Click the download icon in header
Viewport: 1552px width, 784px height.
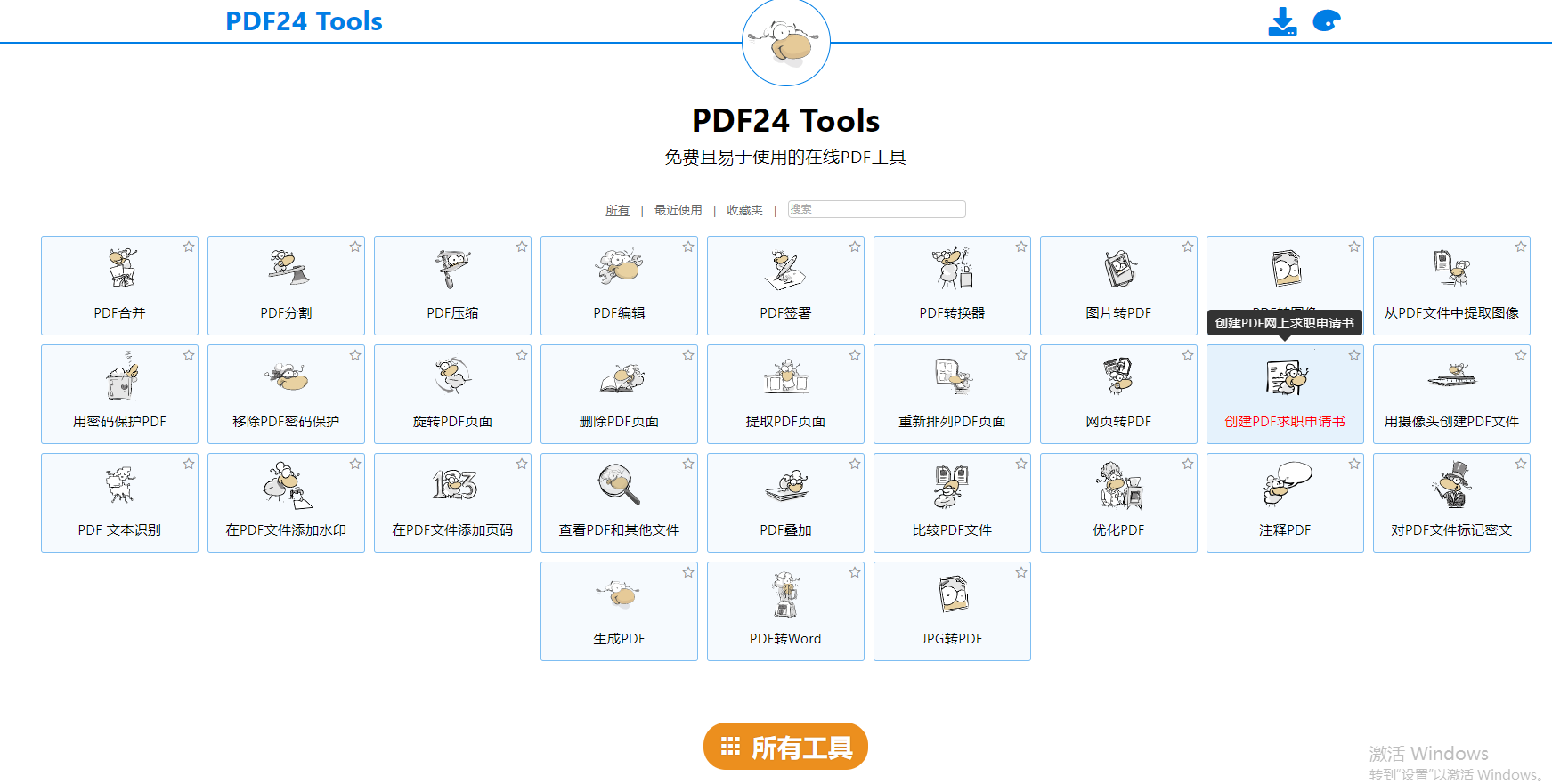[1282, 21]
